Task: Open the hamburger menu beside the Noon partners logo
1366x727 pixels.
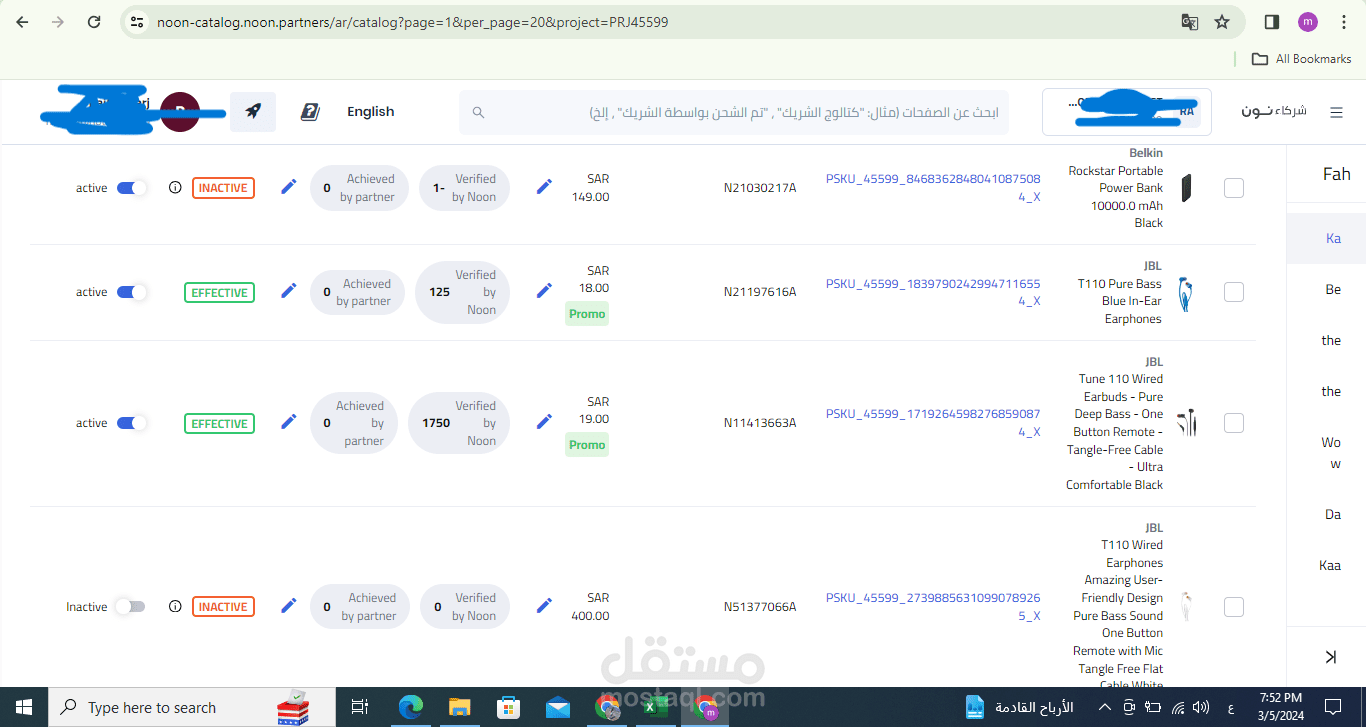Action: point(1336,112)
